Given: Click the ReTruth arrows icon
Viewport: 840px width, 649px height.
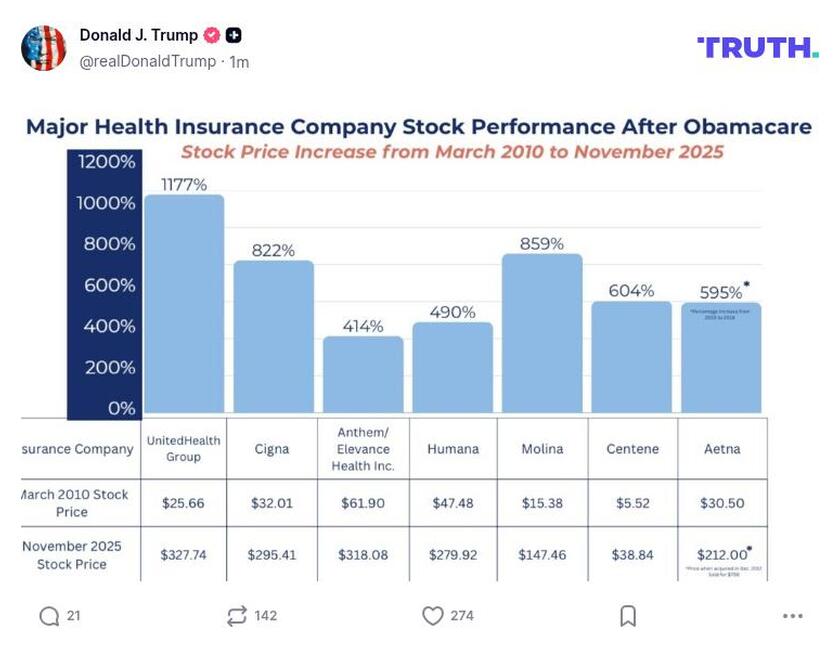Looking at the screenshot, I should point(236,616).
